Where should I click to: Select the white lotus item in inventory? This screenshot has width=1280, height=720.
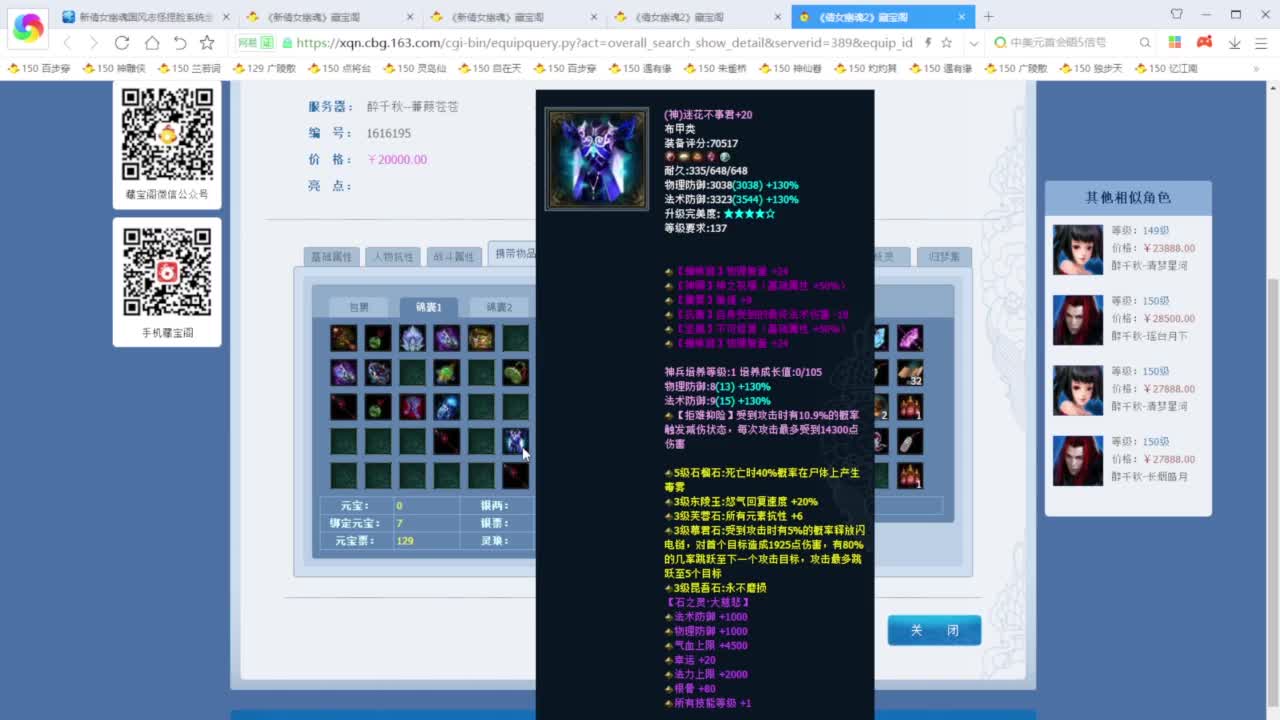[x=412, y=338]
